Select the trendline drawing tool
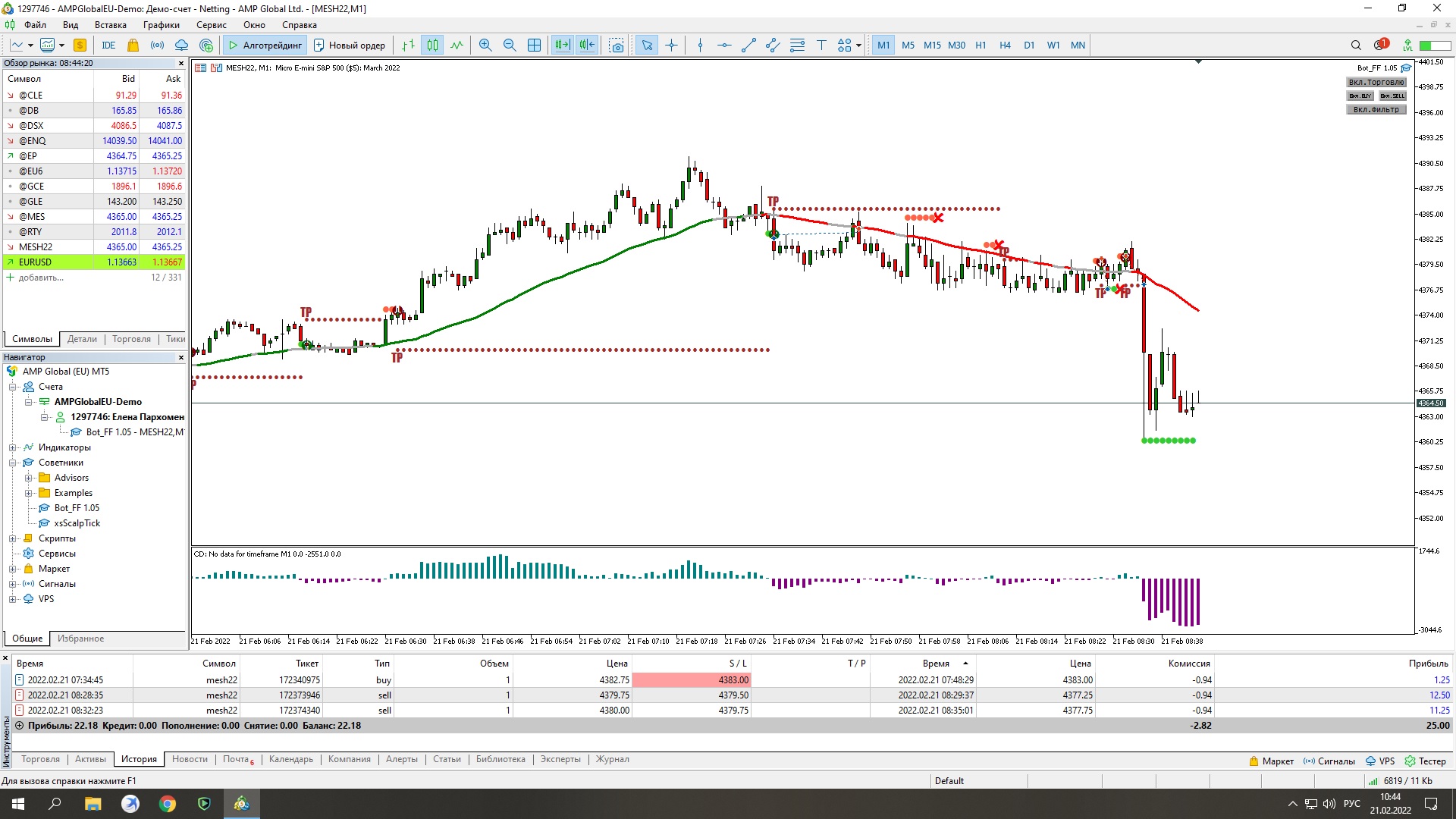Image resolution: width=1456 pixels, height=819 pixels. 748,45
